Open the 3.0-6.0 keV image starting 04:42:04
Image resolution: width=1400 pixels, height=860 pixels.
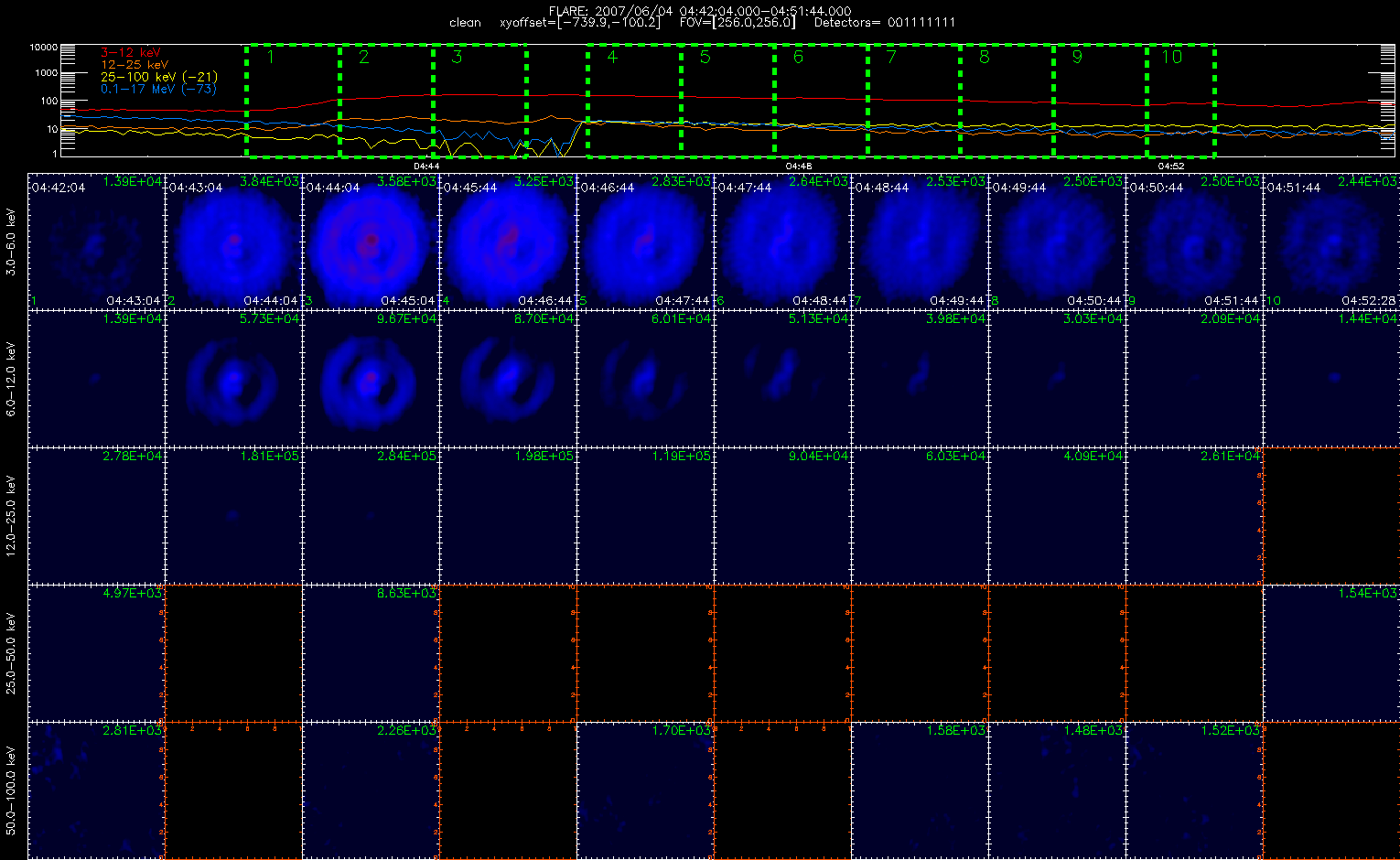click(x=96, y=241)
